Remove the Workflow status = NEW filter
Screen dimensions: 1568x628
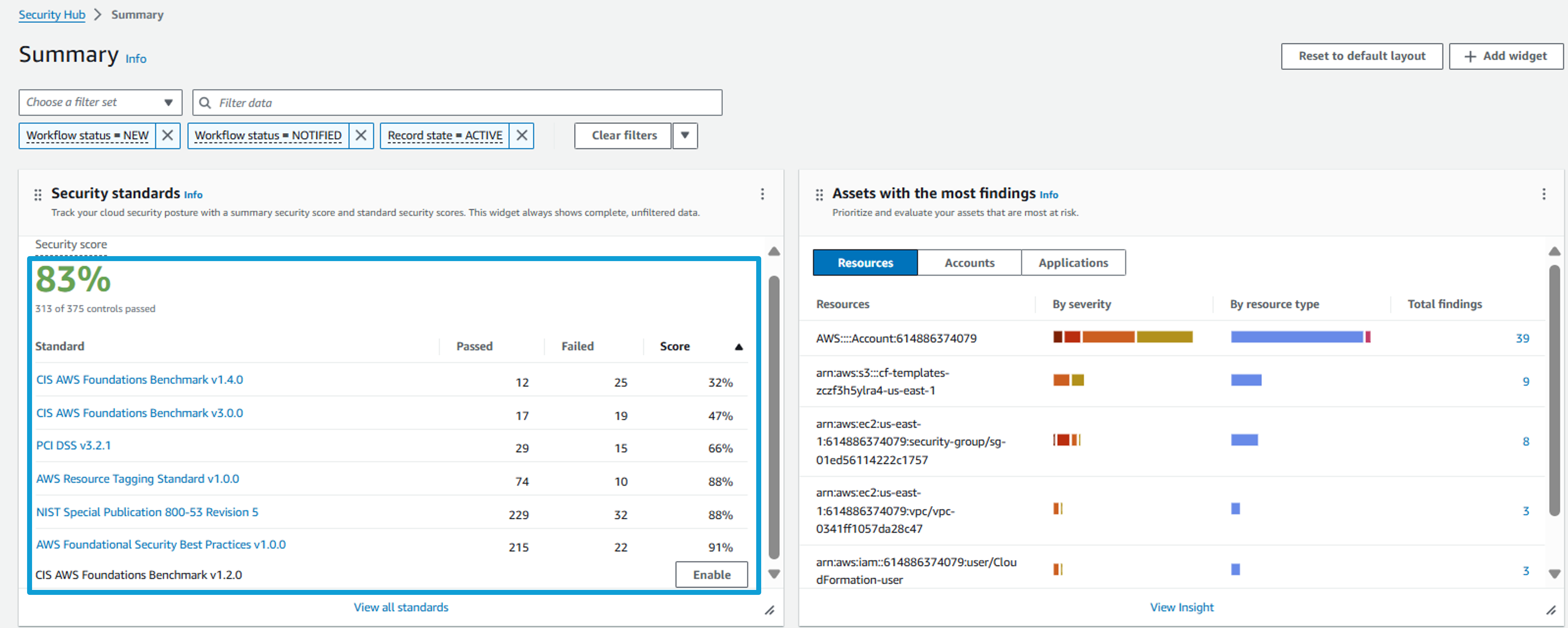[x=167, y=135]
